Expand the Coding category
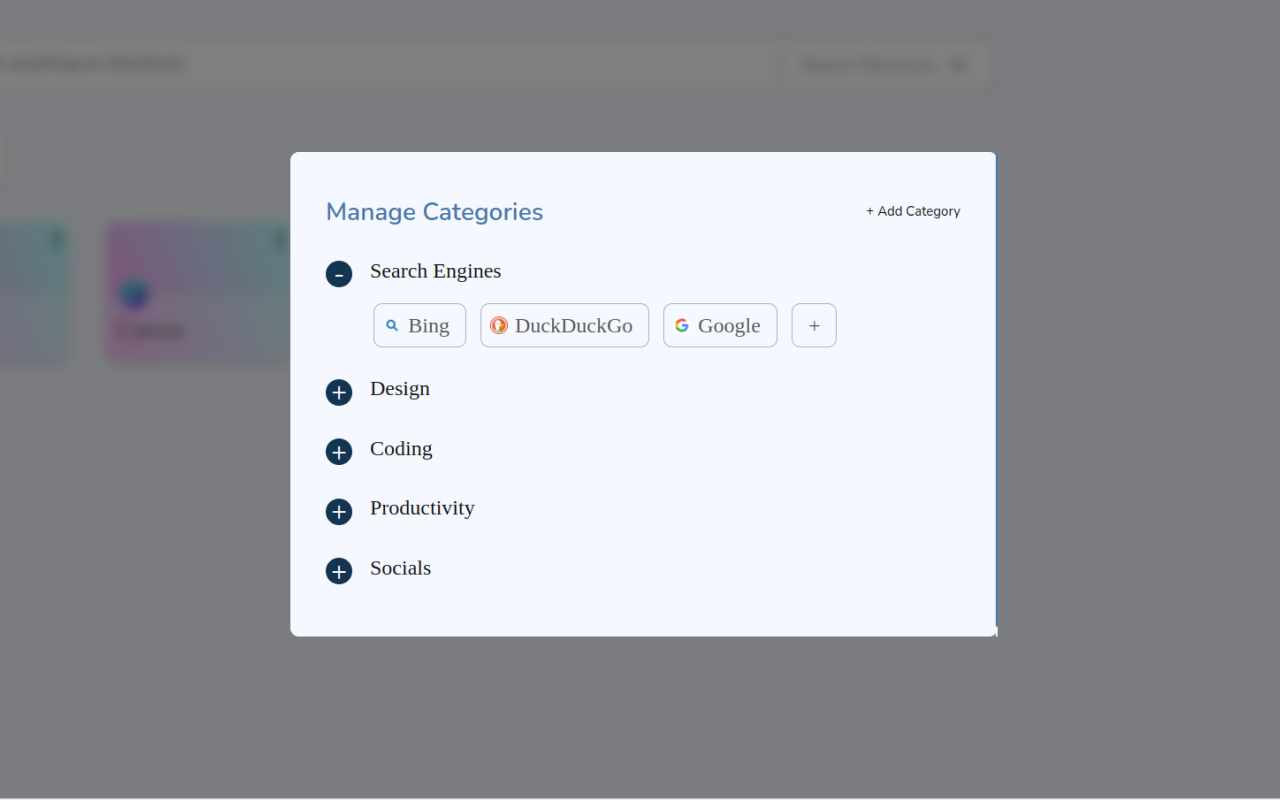 tap(339, 452)
